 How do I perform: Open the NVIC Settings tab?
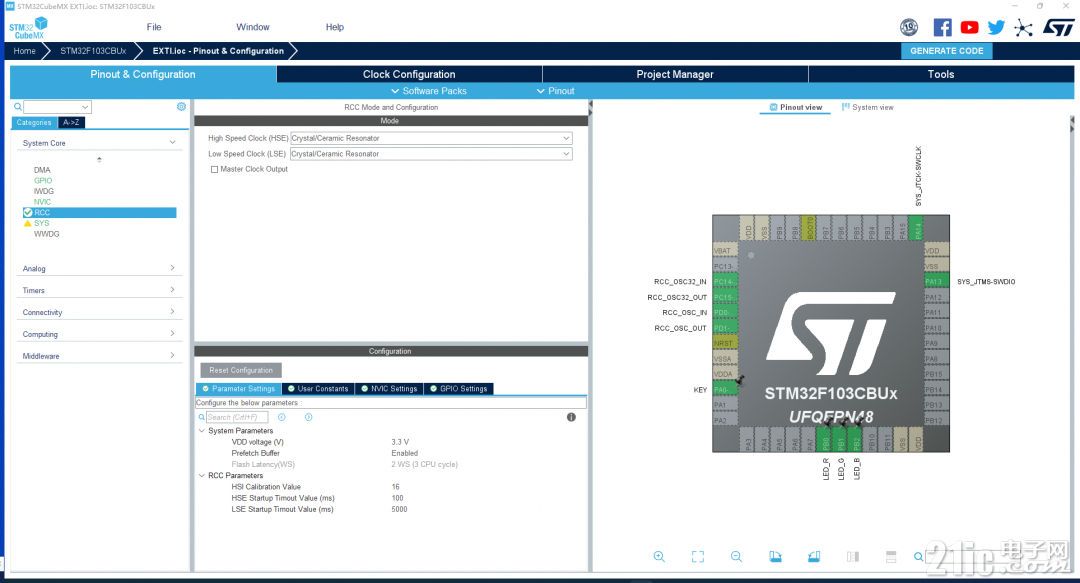point(389,389)
